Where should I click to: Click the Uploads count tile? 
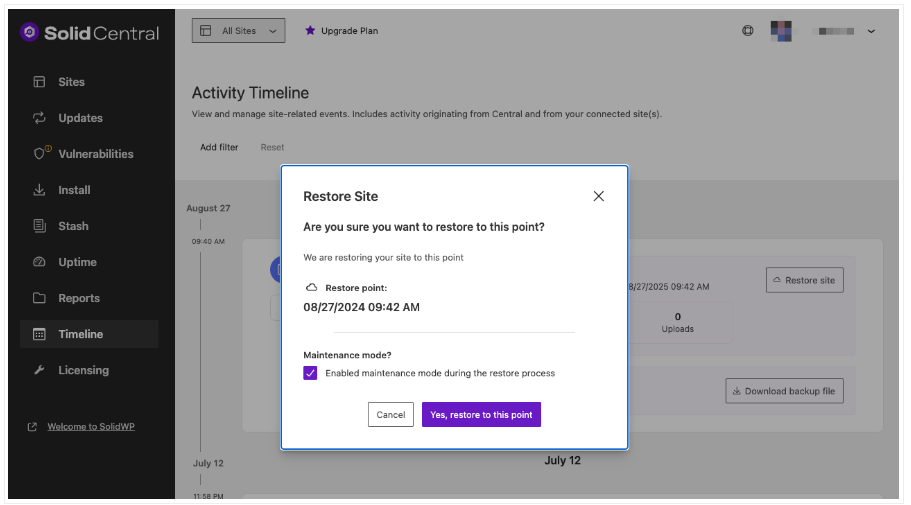pos(677,323)
